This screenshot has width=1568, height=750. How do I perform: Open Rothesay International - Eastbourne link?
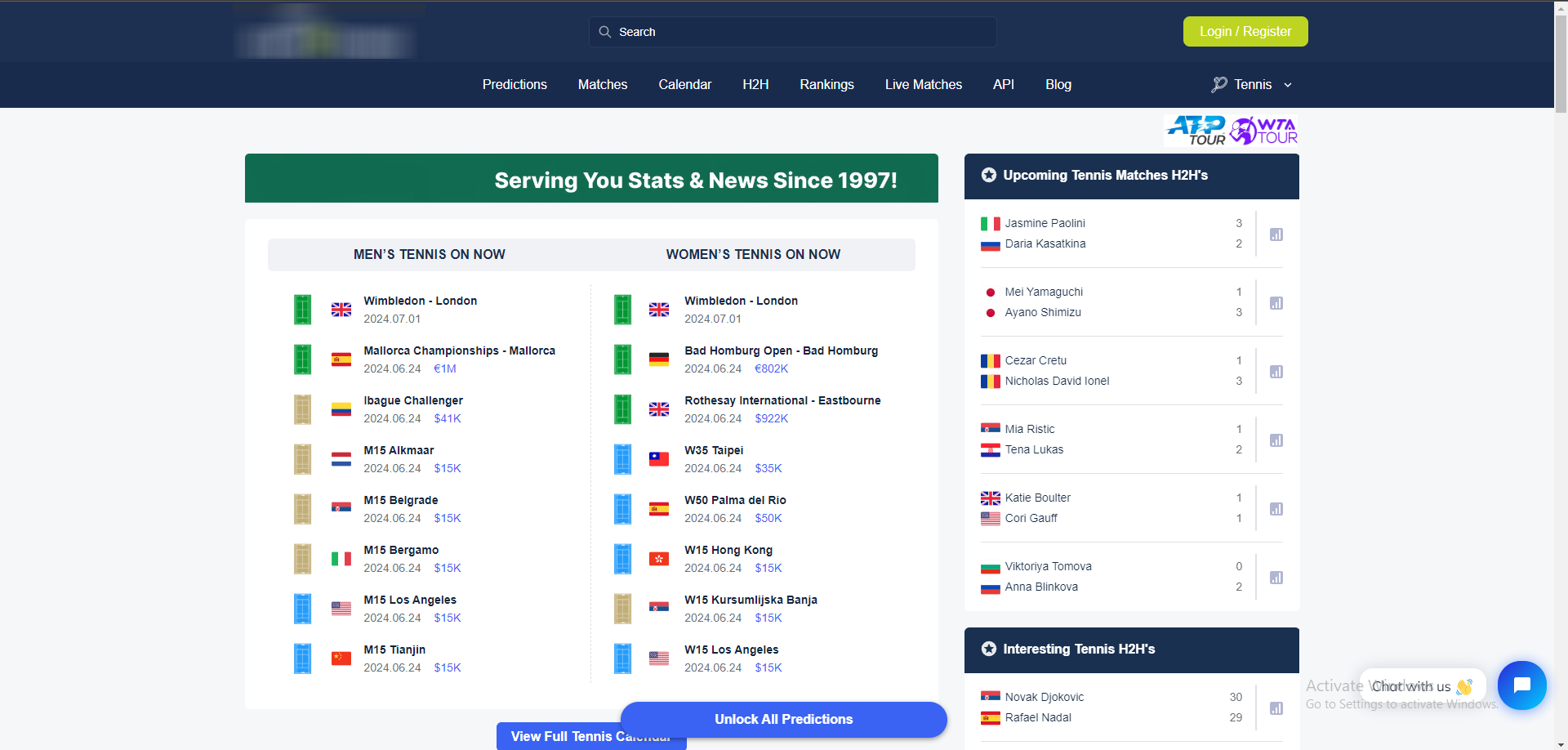pyautogui.click(x=782, y=400)
